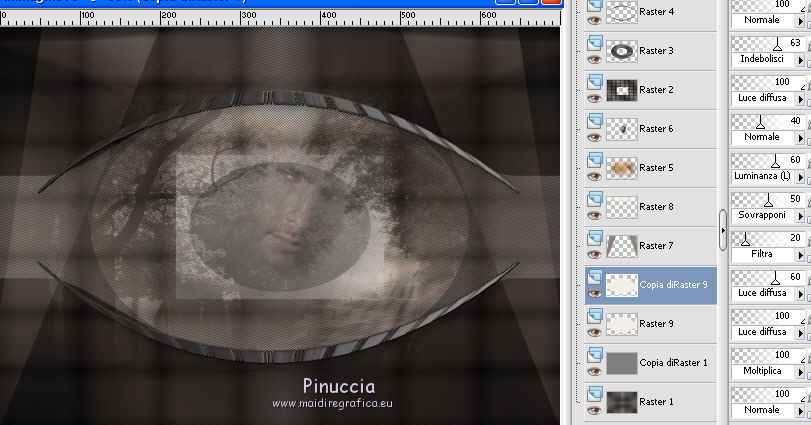Select the Raster 5 layer name

pos(656,168)
